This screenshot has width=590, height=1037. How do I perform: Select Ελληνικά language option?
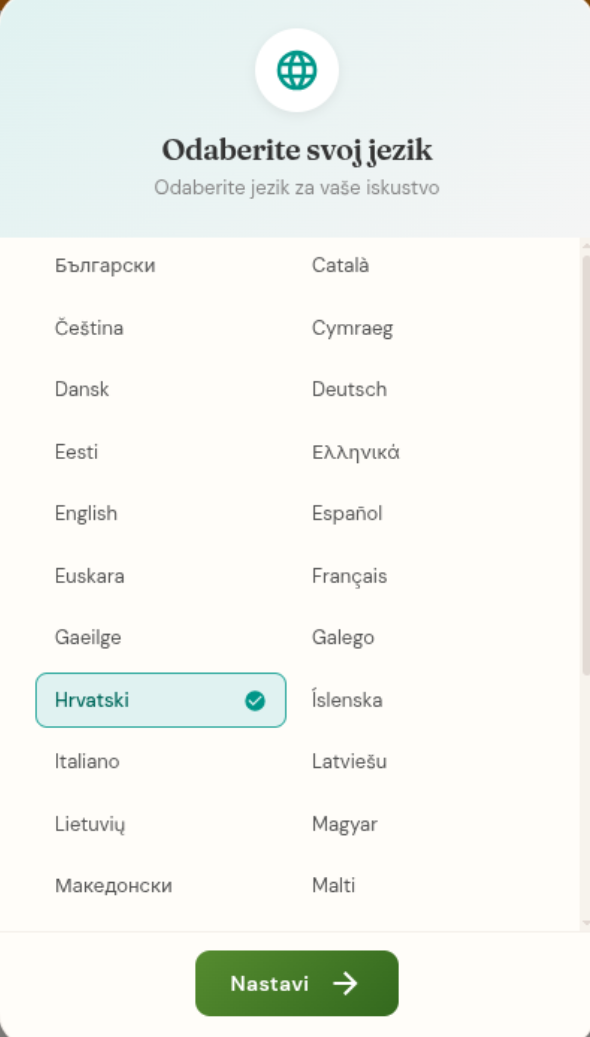[x=417, y=452]
